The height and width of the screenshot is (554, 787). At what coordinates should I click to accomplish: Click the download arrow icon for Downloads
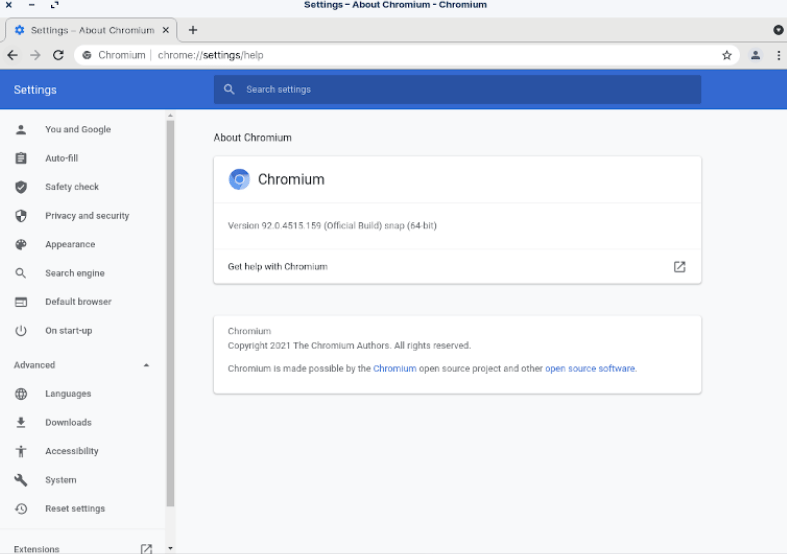pos(21,423)
